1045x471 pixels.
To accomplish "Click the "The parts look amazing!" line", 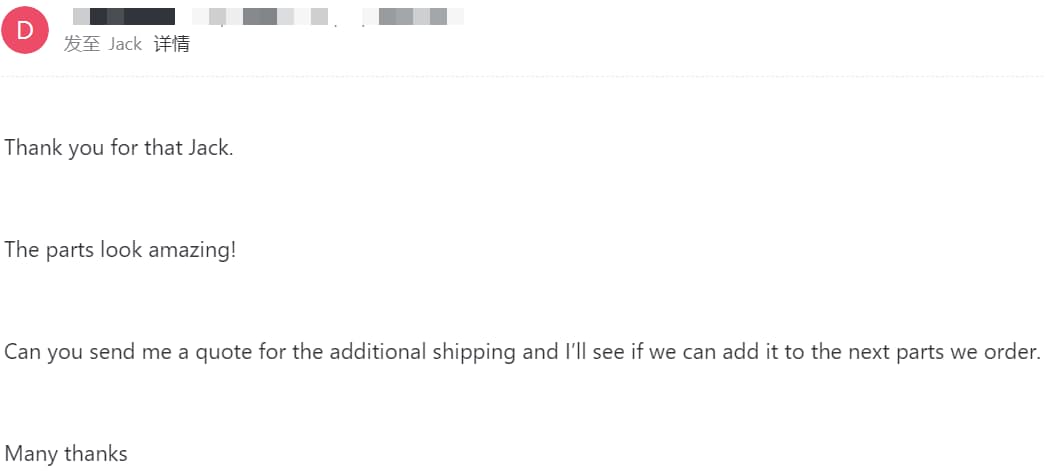I will (120, 249).
